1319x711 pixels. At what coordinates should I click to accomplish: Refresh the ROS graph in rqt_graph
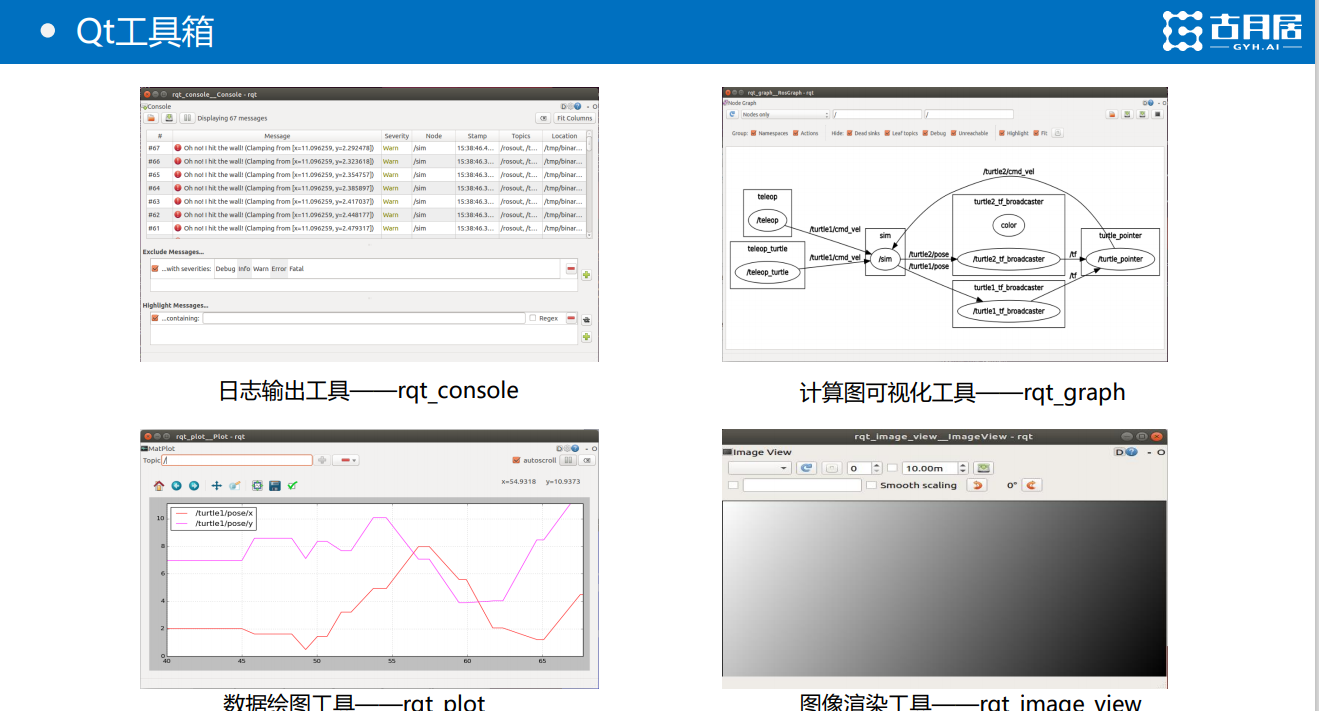click(x=732, y=114)
